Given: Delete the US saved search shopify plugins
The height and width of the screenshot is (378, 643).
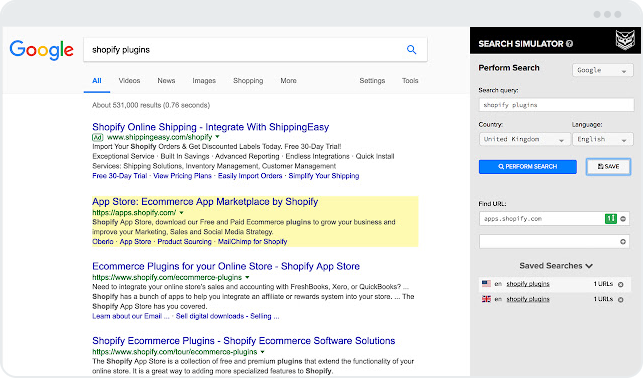Looking at the screenshot, I should (621, 284).
